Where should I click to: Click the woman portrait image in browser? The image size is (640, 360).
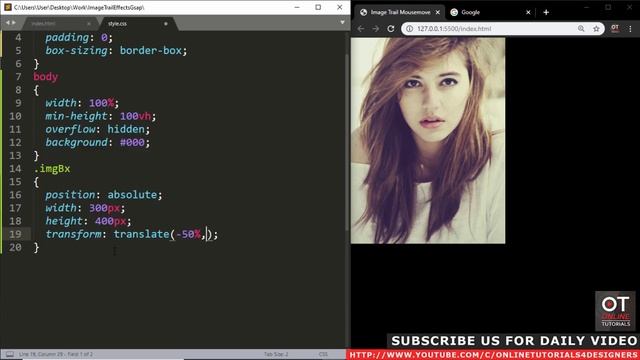pos(428,141)
